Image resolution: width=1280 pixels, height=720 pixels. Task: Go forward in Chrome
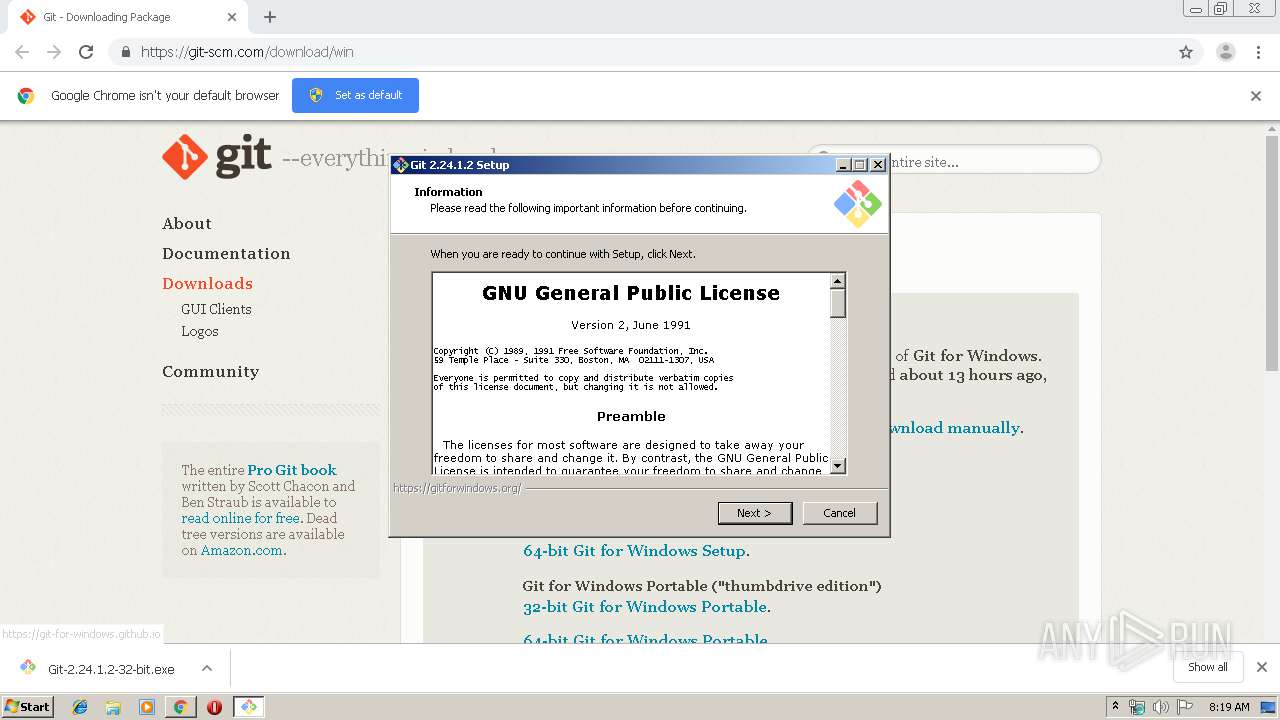[x=54, y=52]
